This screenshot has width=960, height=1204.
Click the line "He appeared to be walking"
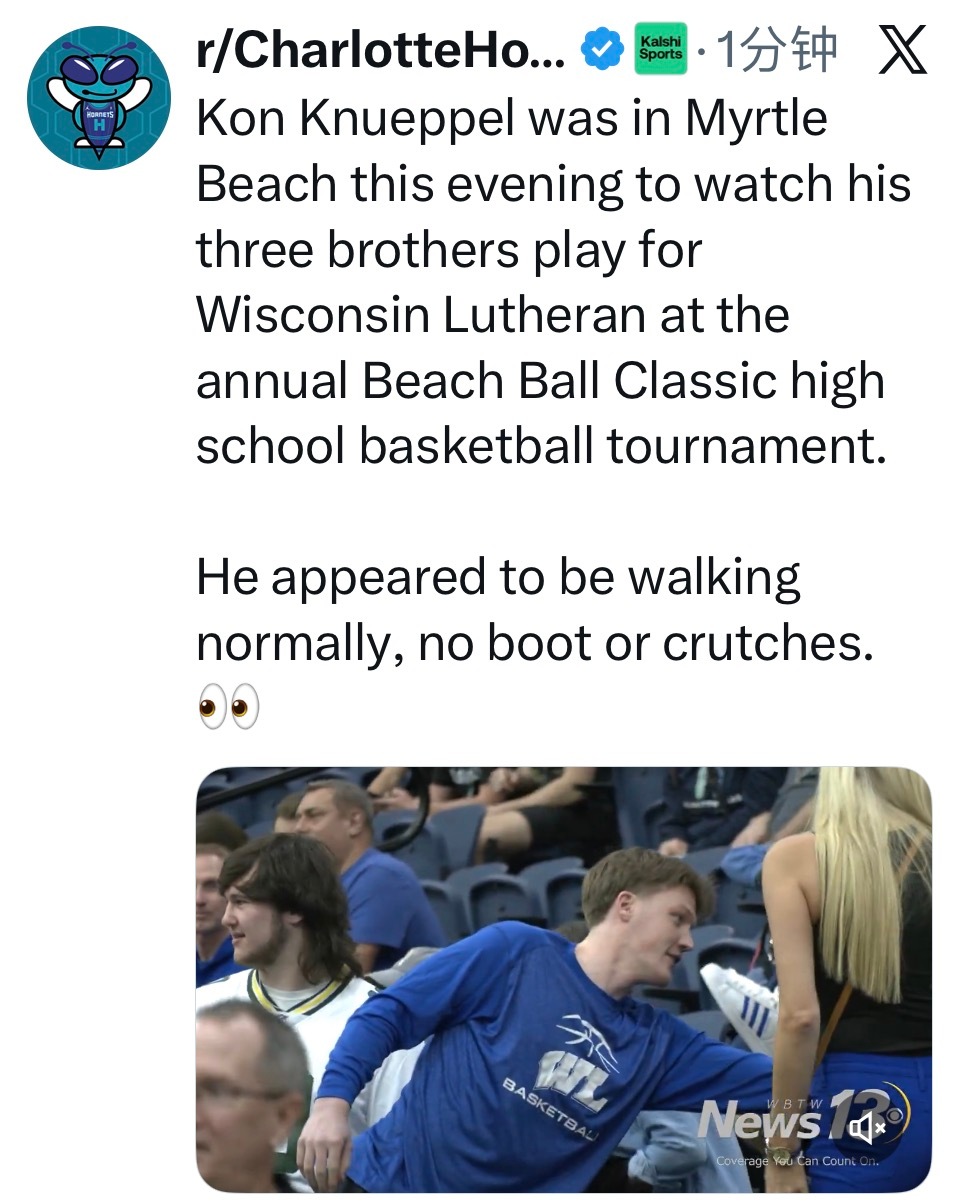(498, 577)
